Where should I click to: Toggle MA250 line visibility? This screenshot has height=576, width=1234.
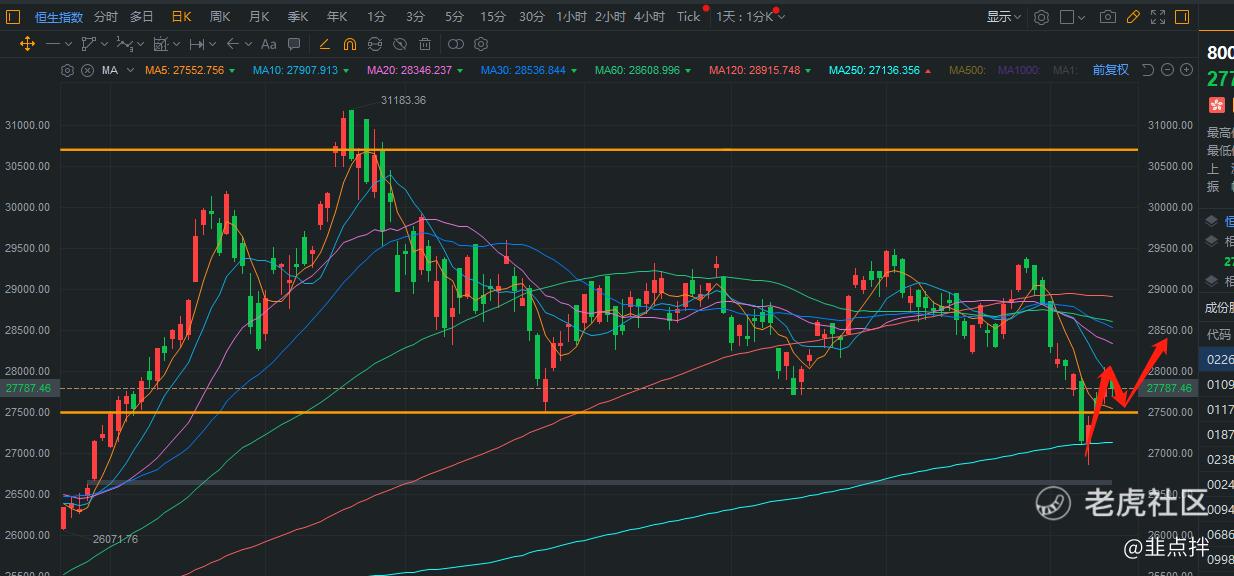[x=880, y=70]
